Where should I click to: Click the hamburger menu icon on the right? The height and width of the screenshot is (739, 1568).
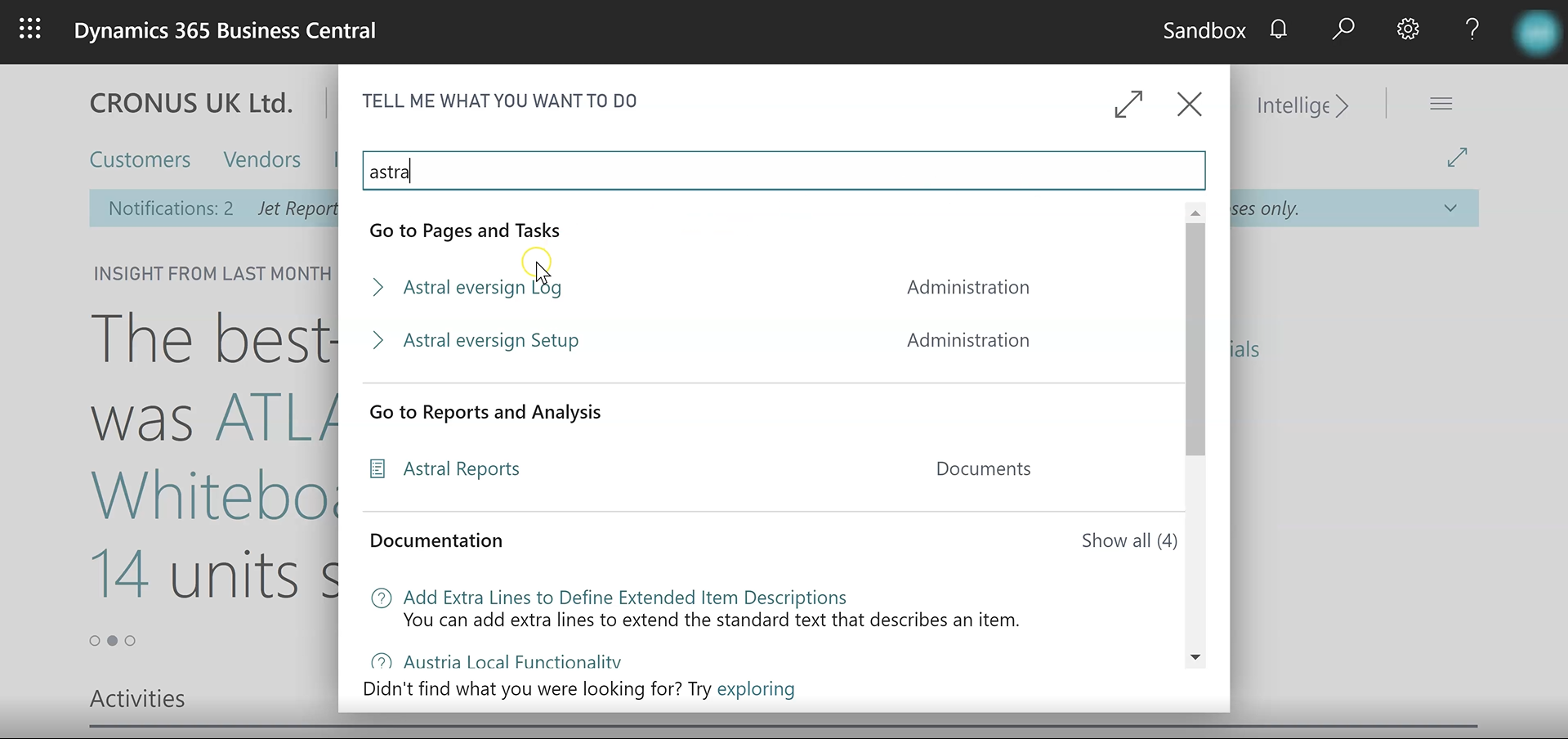click(1441, 104)
